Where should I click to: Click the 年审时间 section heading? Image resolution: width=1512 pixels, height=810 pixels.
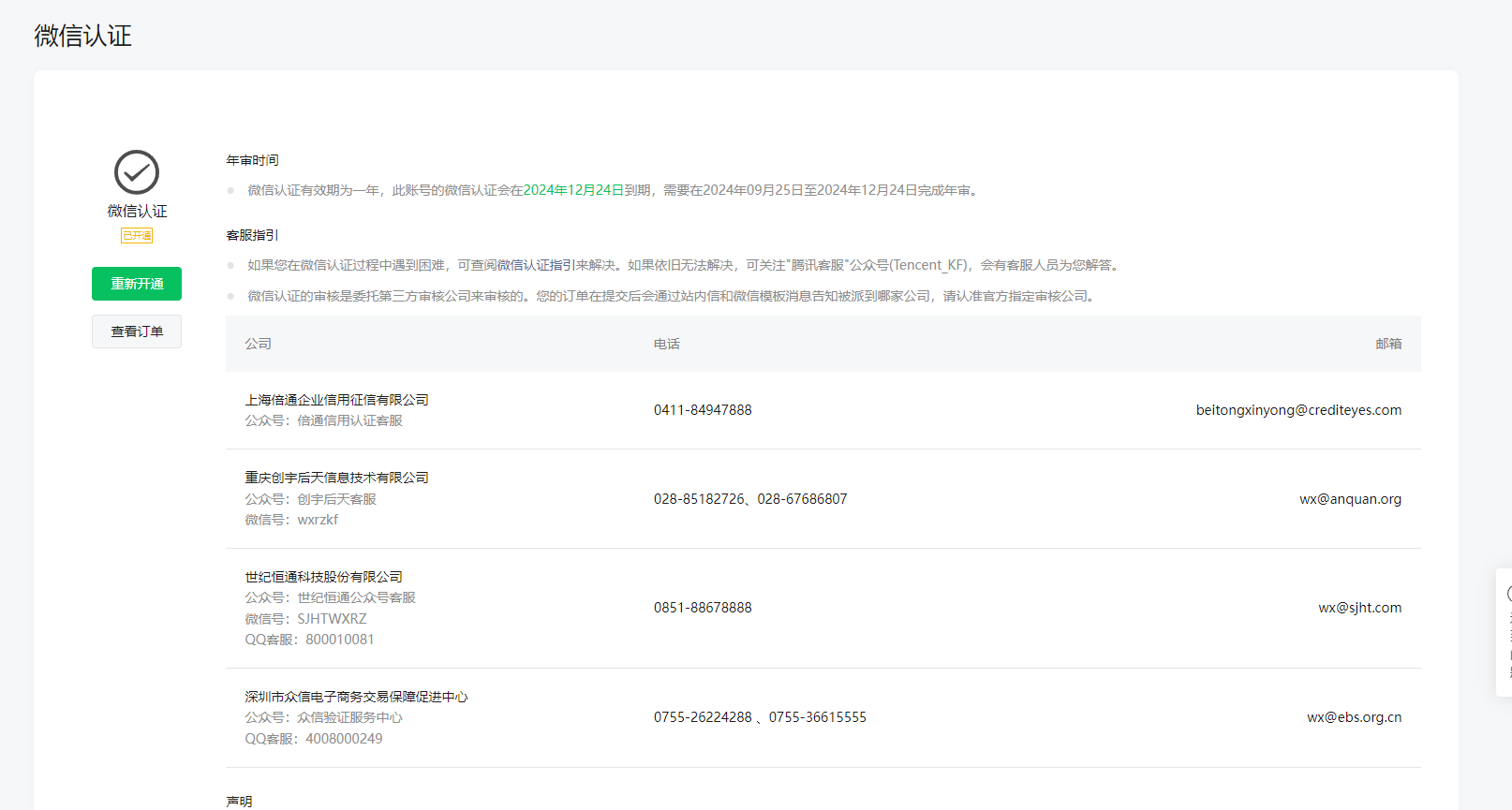[253, 160]
